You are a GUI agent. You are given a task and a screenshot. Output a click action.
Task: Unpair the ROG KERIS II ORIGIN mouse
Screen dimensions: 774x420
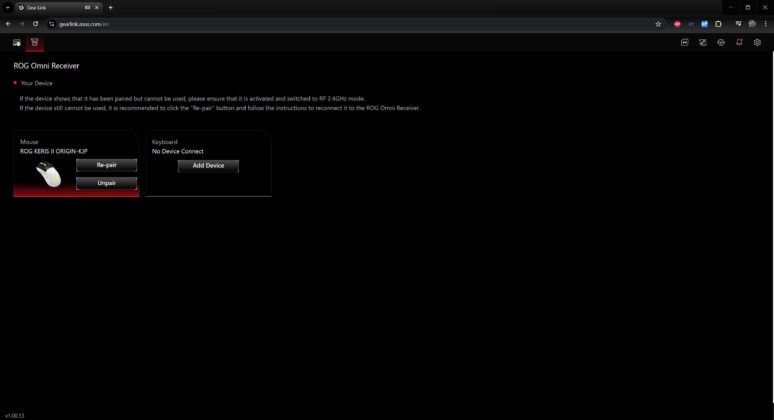[107, 183]
